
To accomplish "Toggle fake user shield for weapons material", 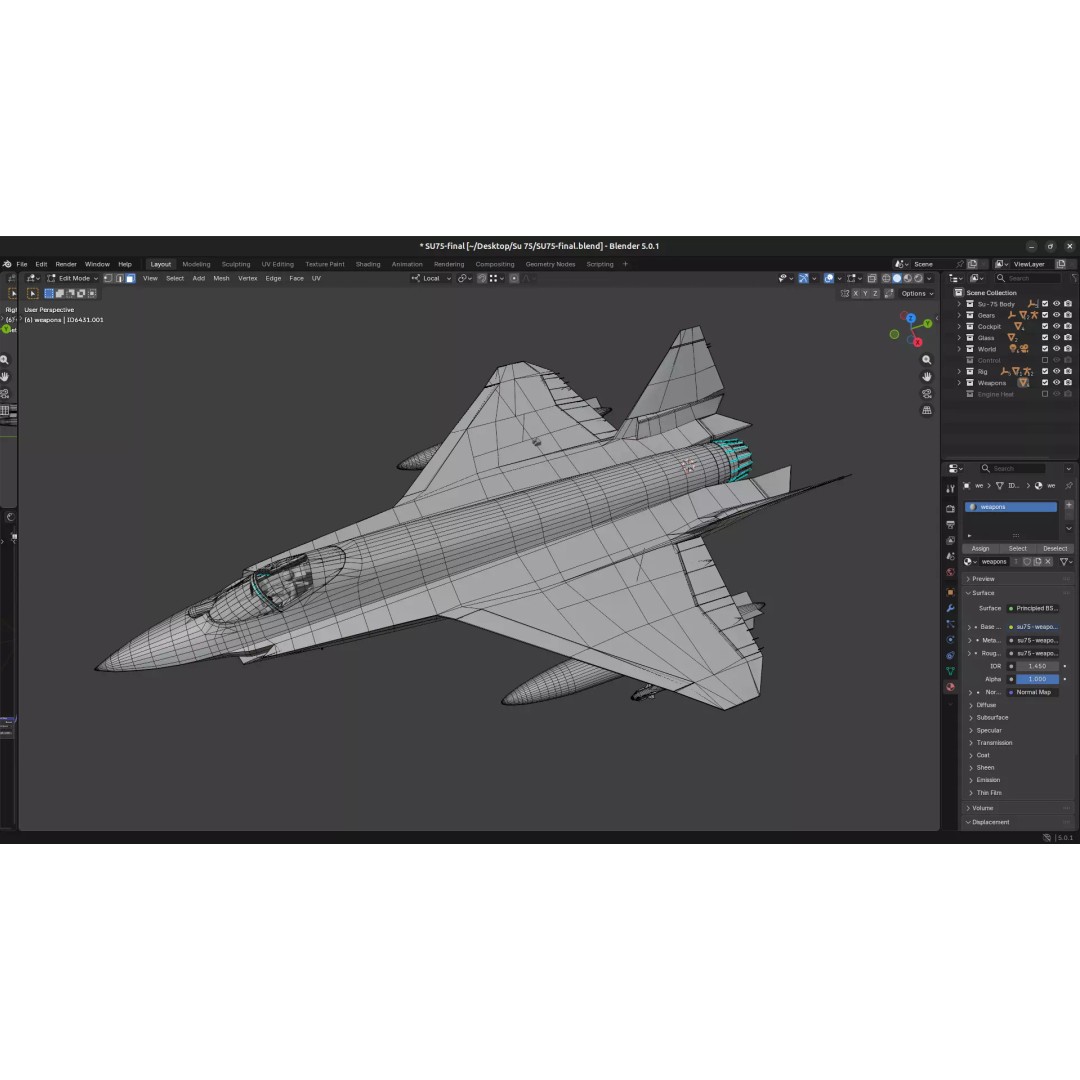I will [1027, 562].
